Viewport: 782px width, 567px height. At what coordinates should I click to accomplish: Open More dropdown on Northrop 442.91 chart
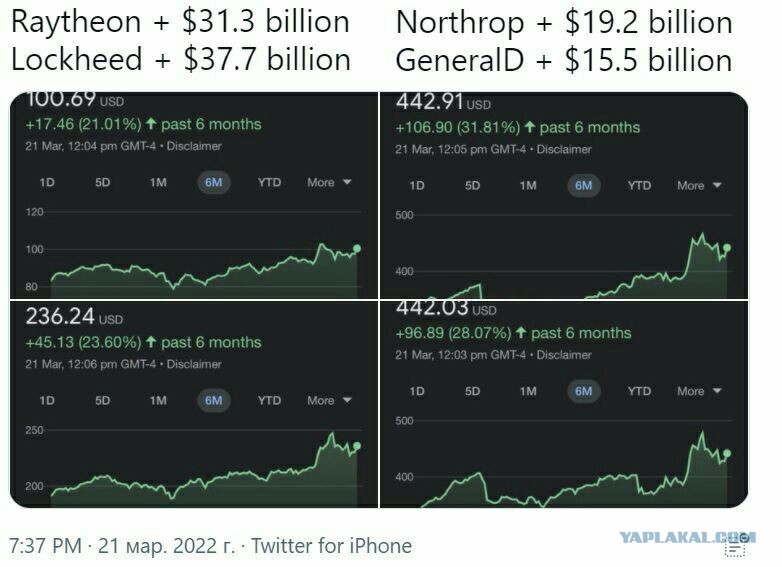tap(699, 186)
